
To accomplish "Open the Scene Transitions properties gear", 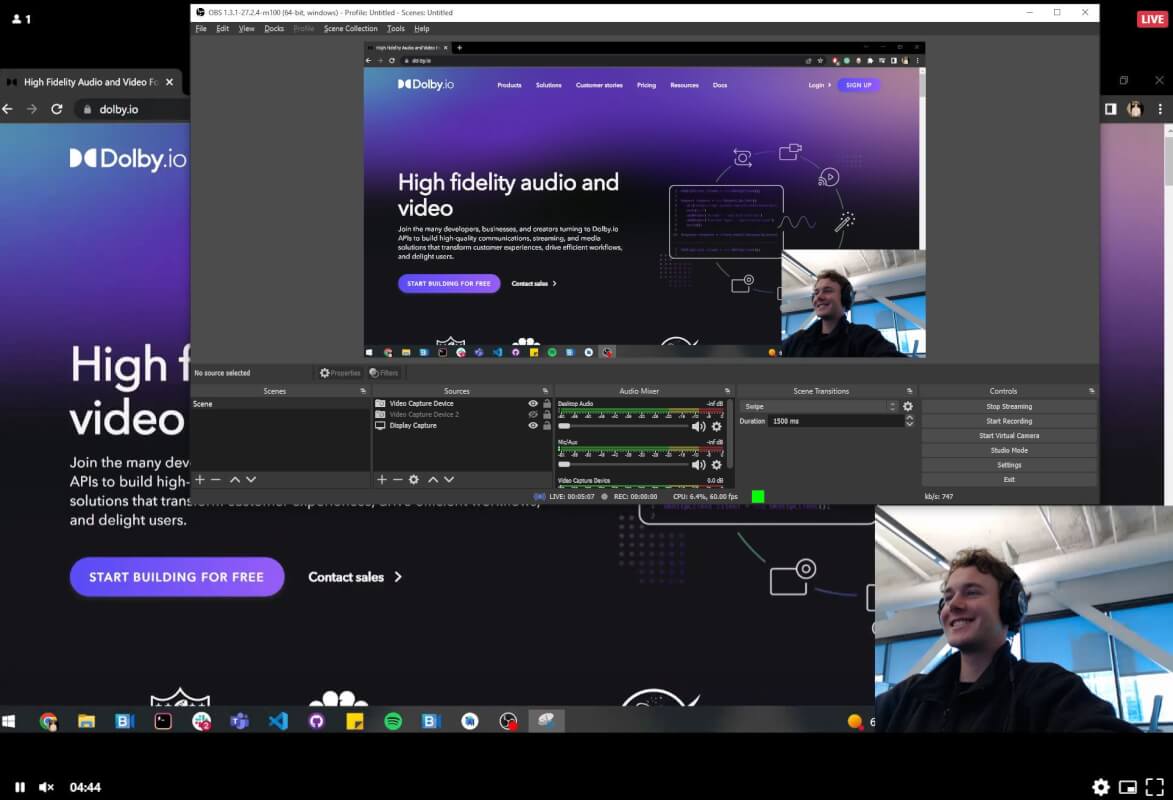I will (x=908, y=406).
